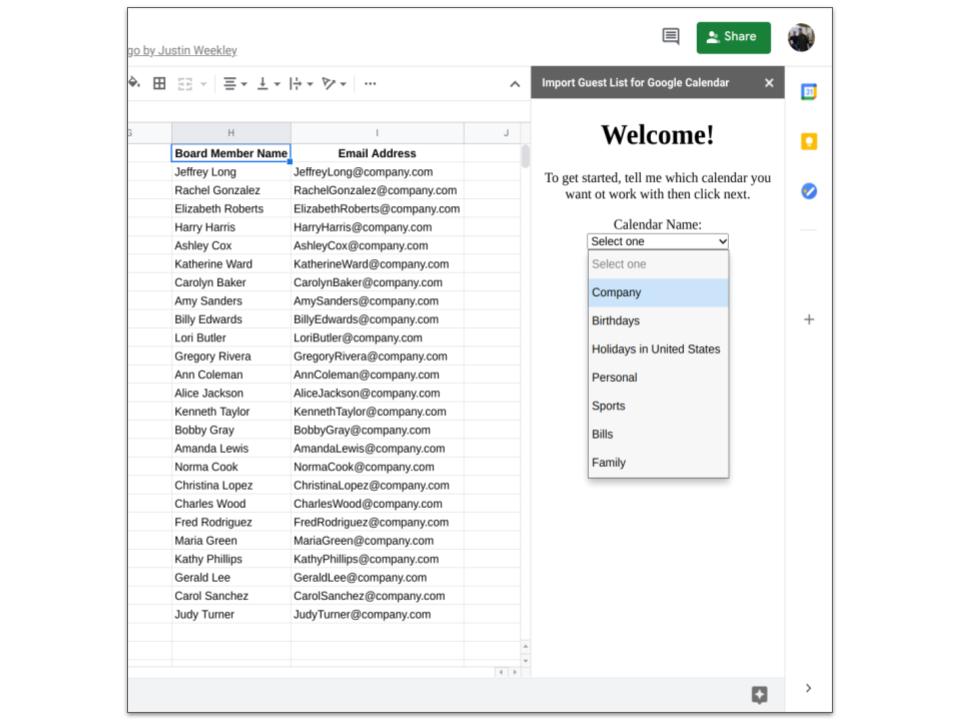
Task: Select FredRodriguez@company.com email cell
Action: coord(377,522)
